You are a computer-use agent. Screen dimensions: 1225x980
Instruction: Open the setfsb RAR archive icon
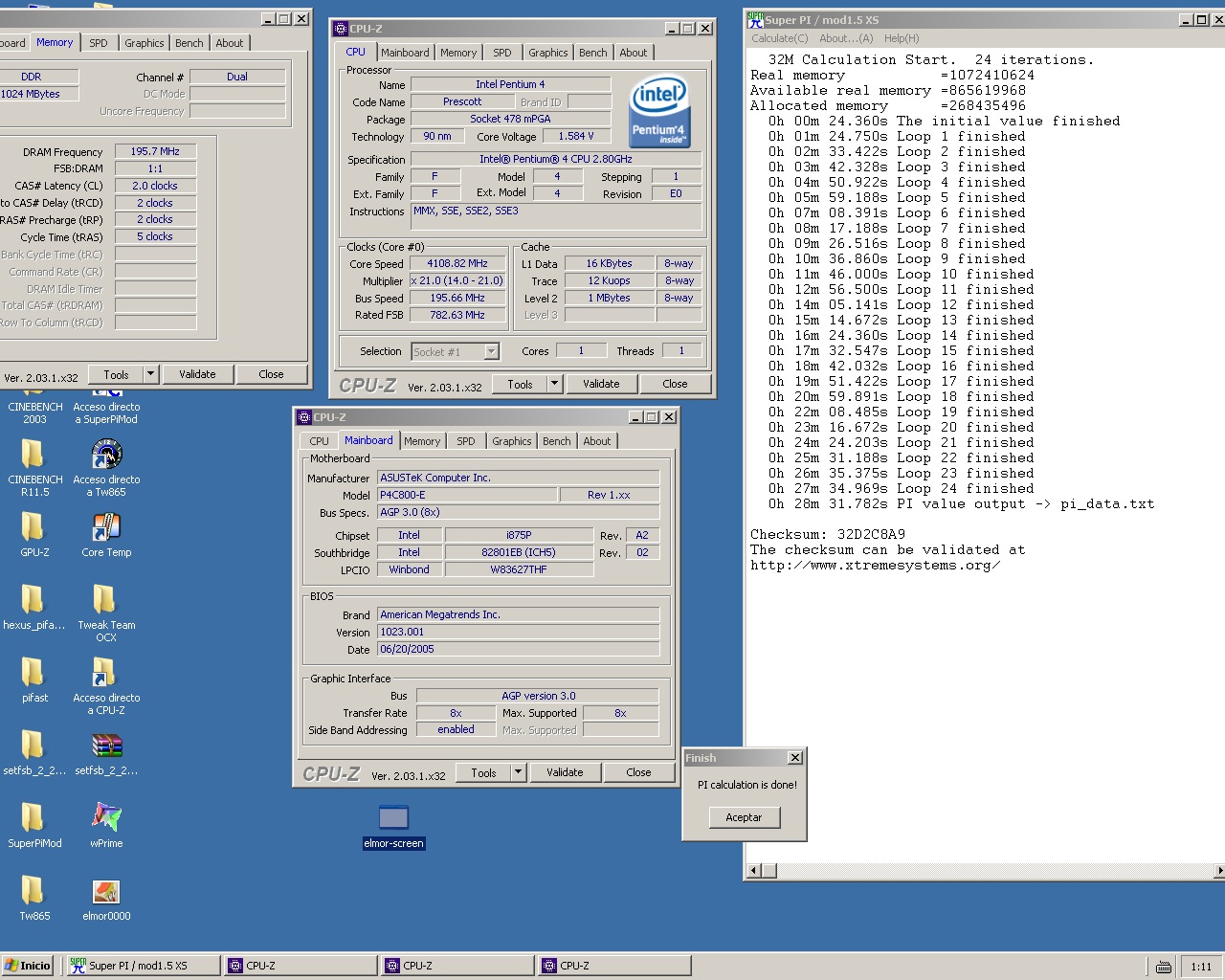click(x=106, y=745)
